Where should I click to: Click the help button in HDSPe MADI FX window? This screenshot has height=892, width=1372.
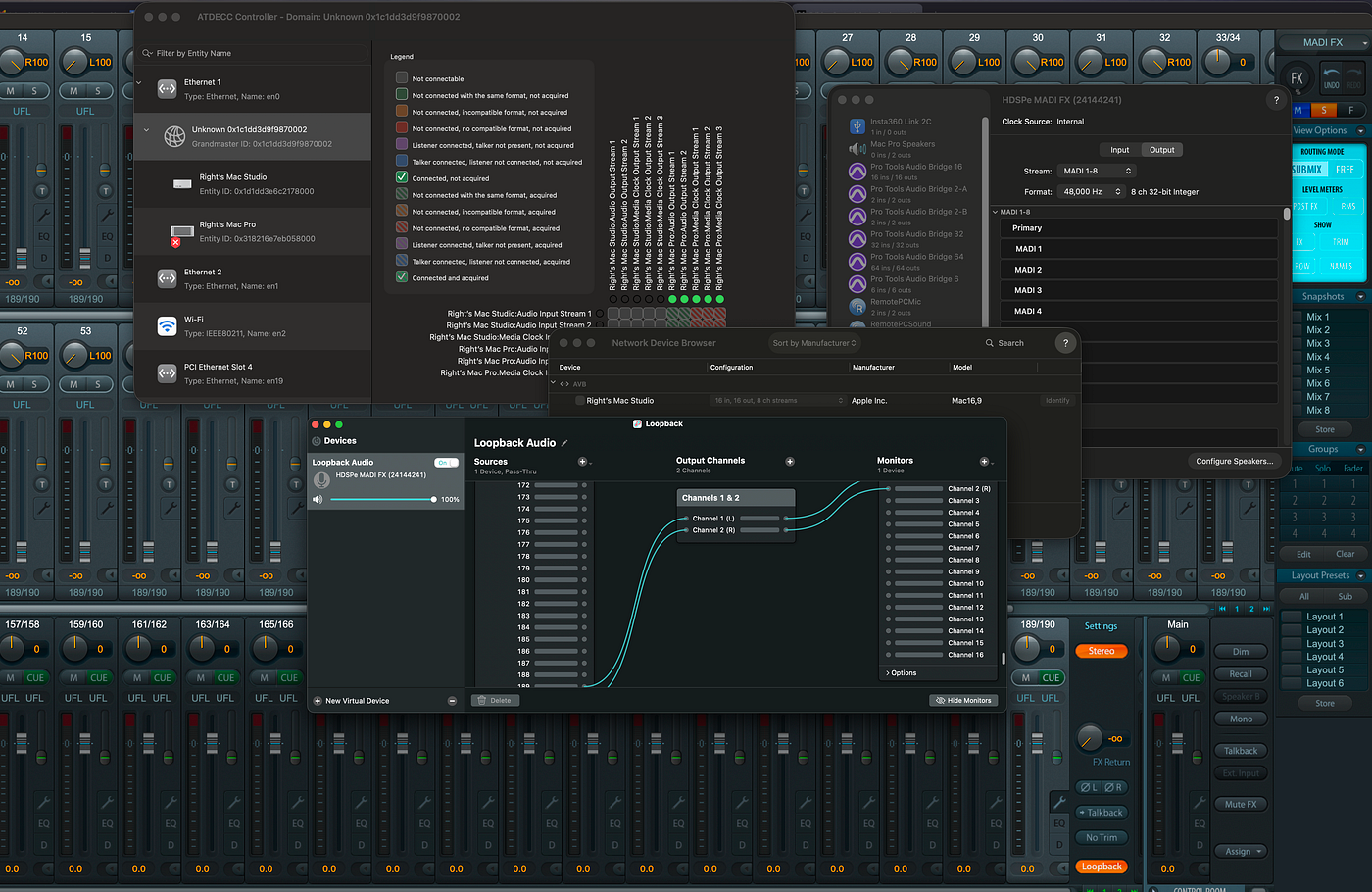pos(1276,100)
